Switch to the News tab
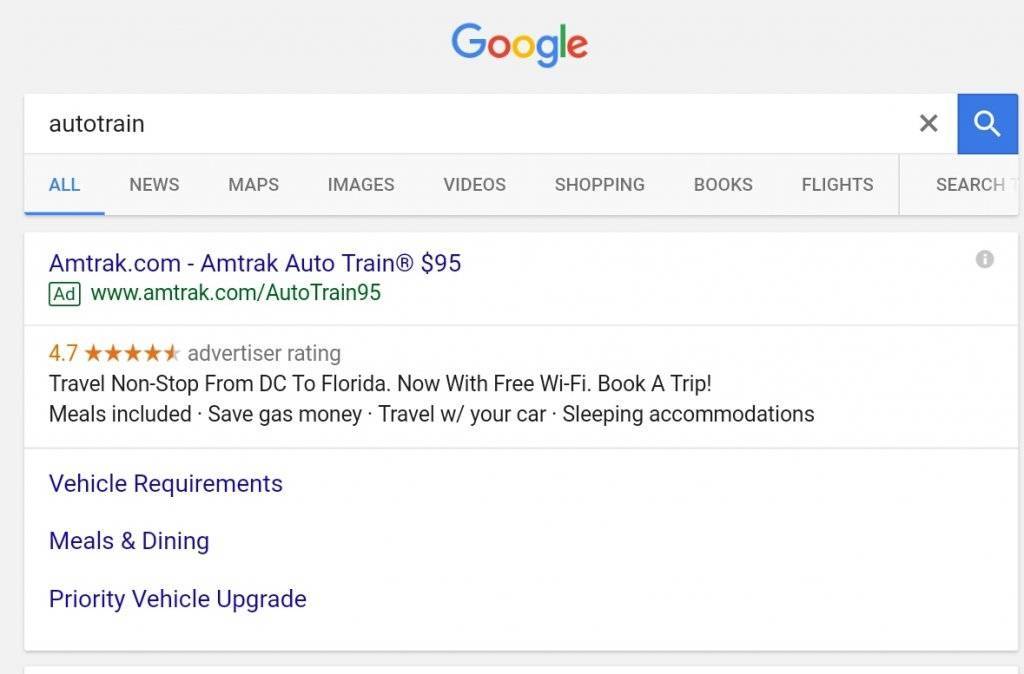Image resolution: width=1024 pixels, height=674 pixels. click(x=154, y=185)
